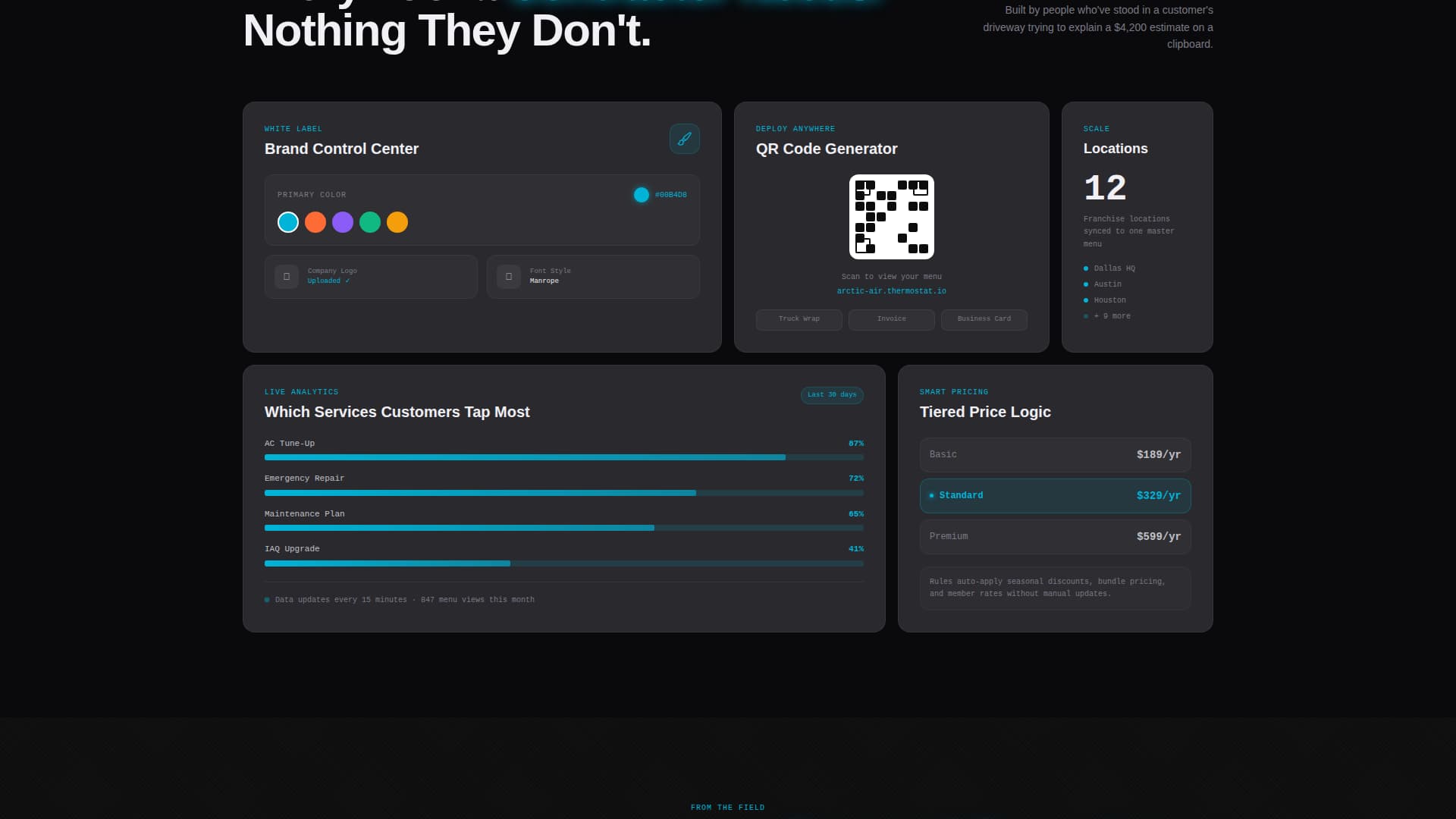Click the data updates footer note
The image size is (1456, 819).
click(400, 600)
